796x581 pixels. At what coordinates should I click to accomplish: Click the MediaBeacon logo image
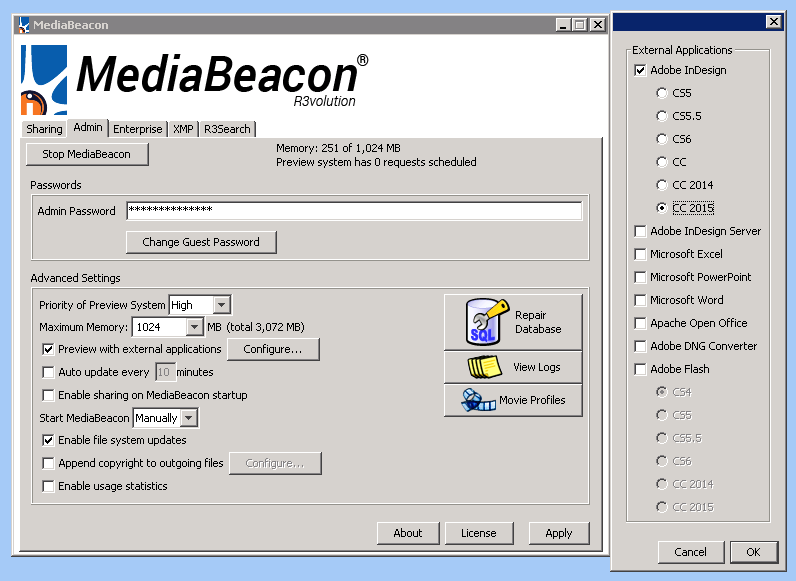point(194,79)
